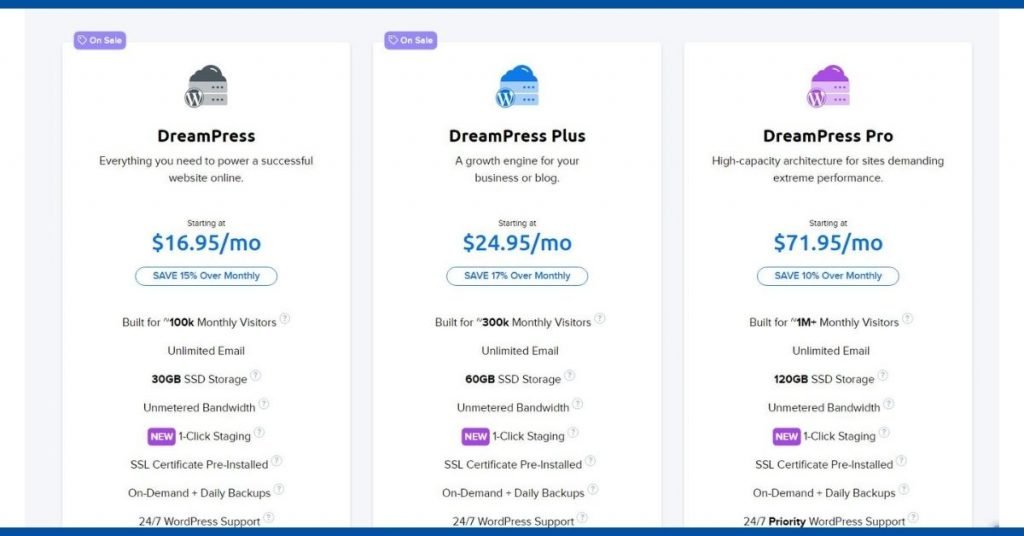Click the 'Built for ~1M+ Monthly Visitors' text
1024x536 pixels.
tap(824, 323)
